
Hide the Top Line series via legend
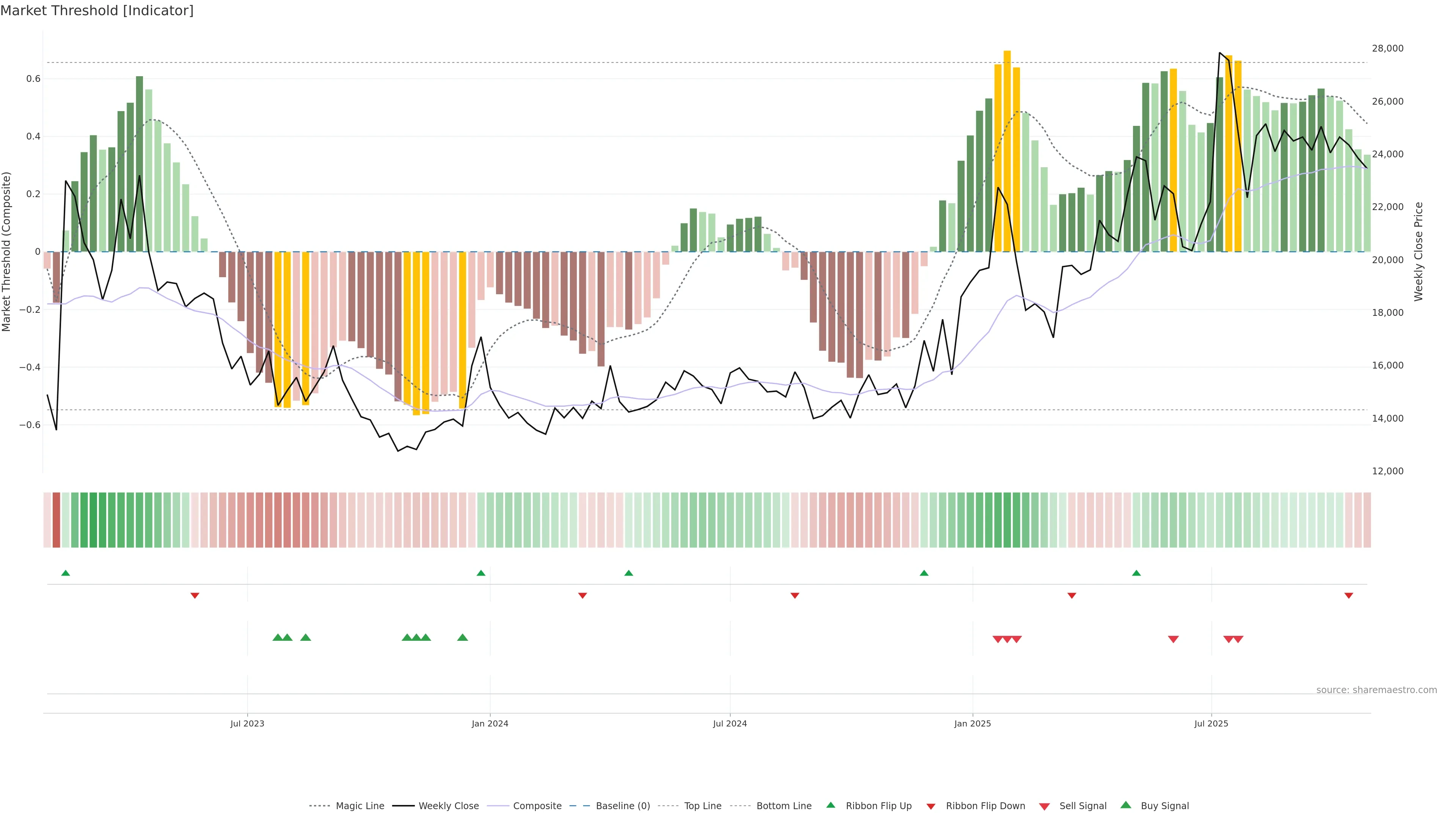[x=703, y=806]
